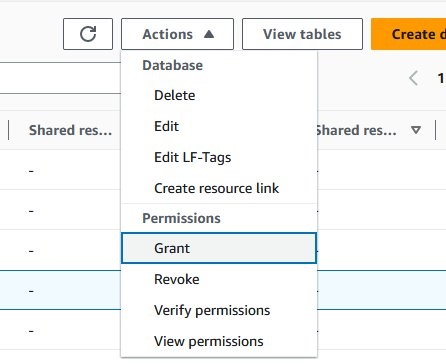Select Grant under Permissions
Screen dimensions: 446x364
point(219,248)
